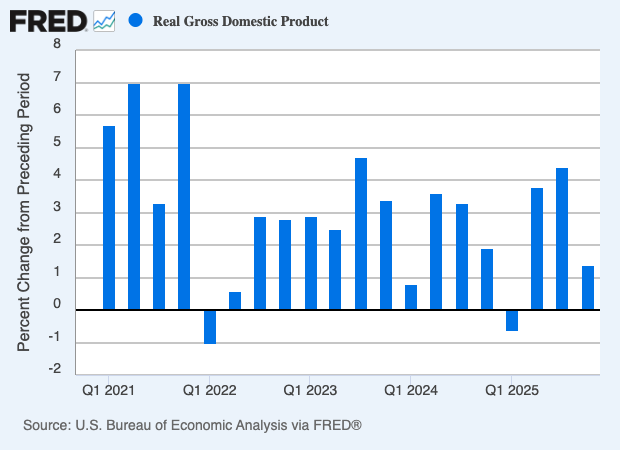Select the negative bar at Q1 2022
Image resolution: width=620 pixels, height=450 pixels.
(210, 327)
